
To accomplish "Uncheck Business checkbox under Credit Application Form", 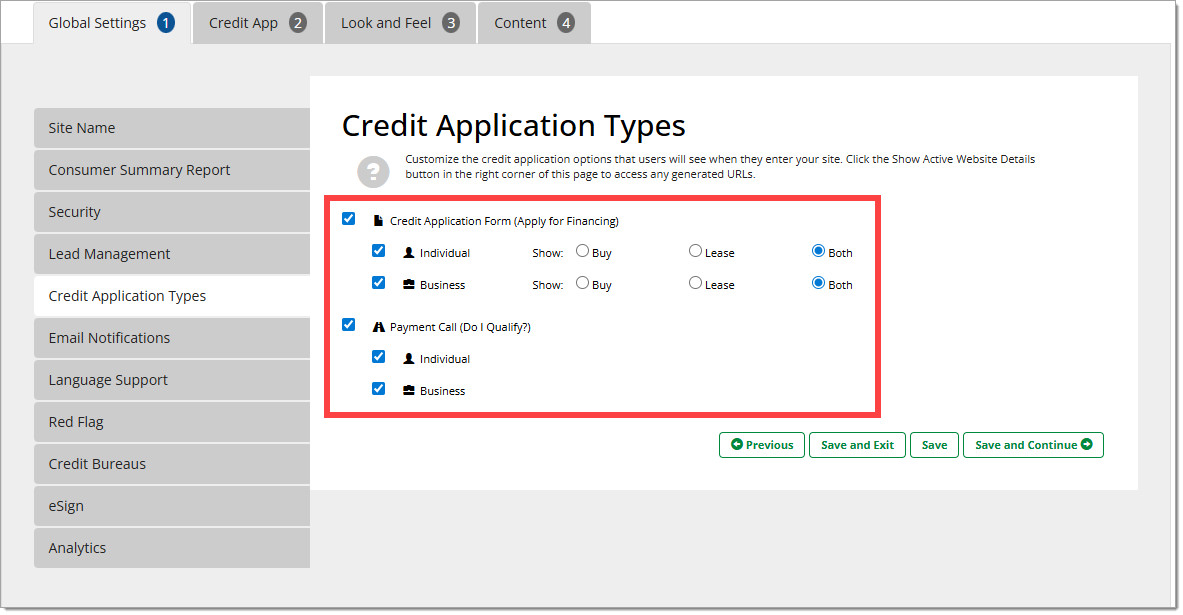I will [378, 283].
